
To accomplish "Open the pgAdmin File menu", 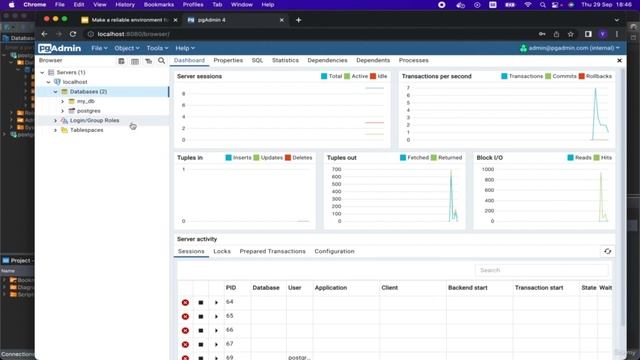I will pyautogui.click(x=99, y=48).
